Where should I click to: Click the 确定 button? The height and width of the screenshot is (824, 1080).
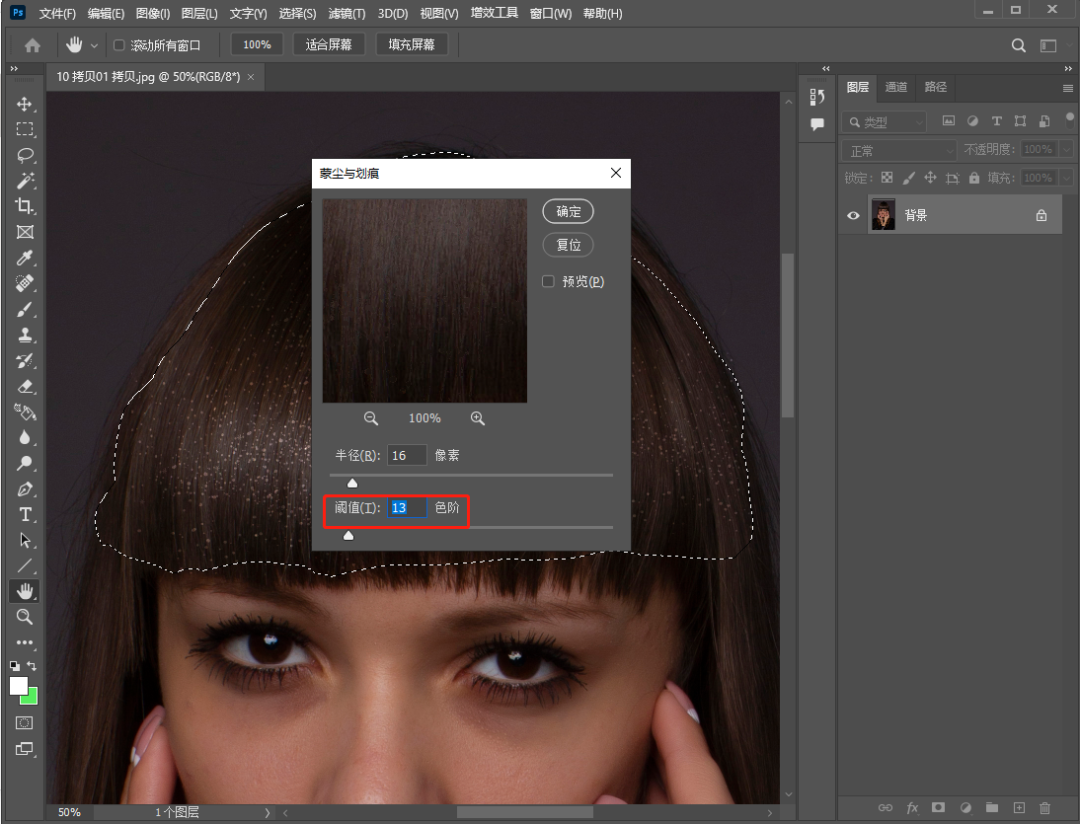tap(568, 212)
